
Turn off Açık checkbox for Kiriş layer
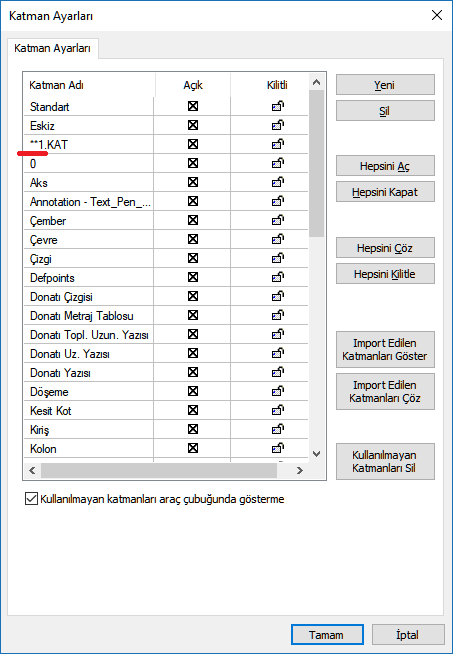point(193,429)
